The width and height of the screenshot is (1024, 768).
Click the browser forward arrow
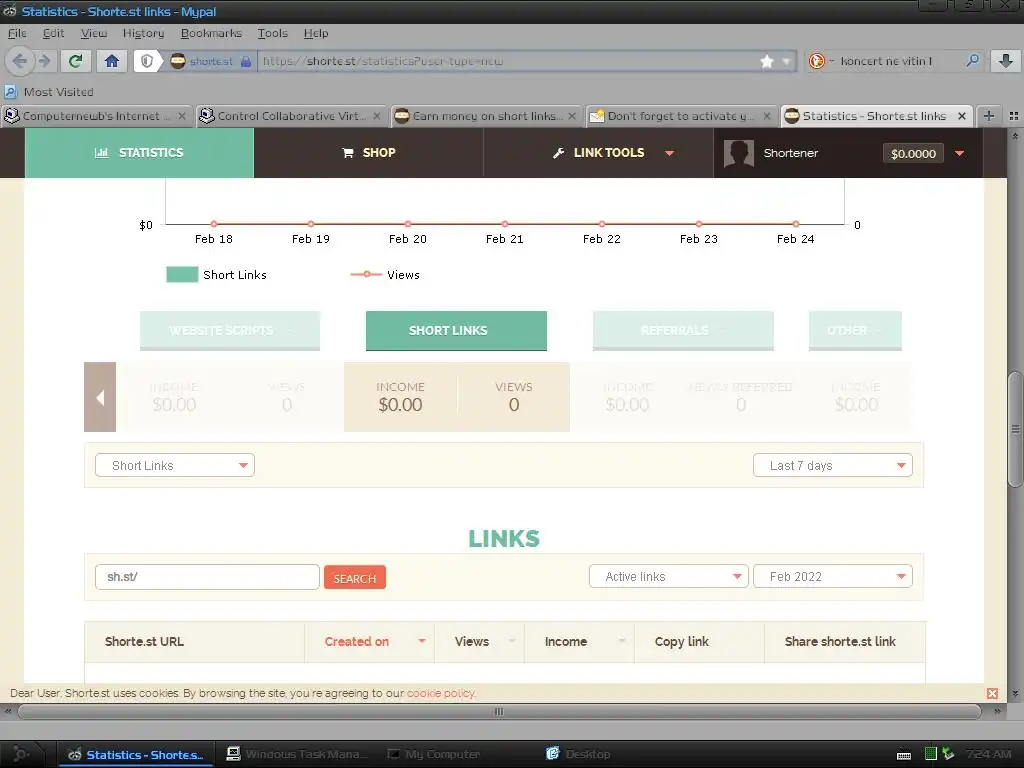coord(44,61)
